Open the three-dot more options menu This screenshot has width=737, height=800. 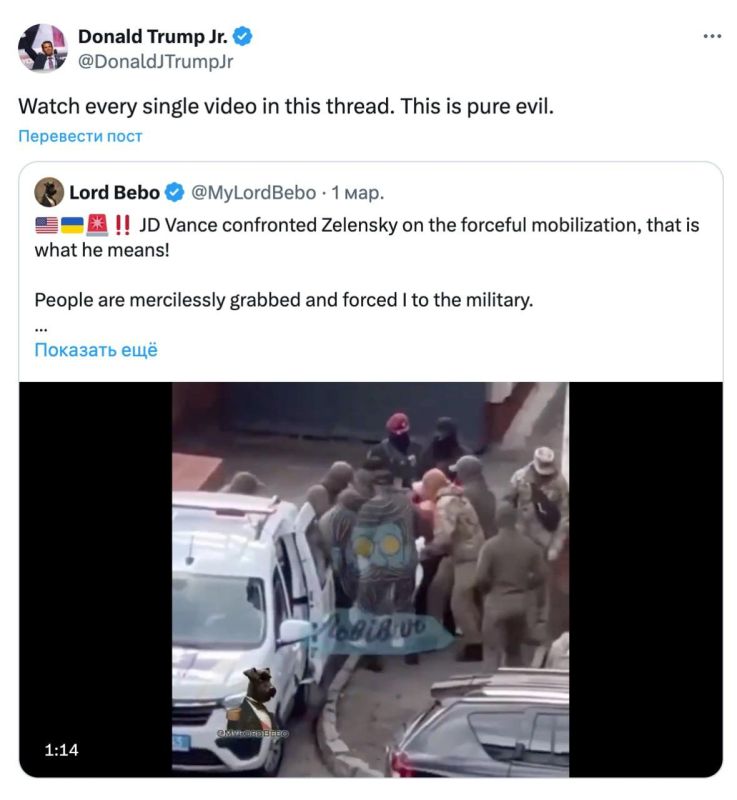(712, 36)
